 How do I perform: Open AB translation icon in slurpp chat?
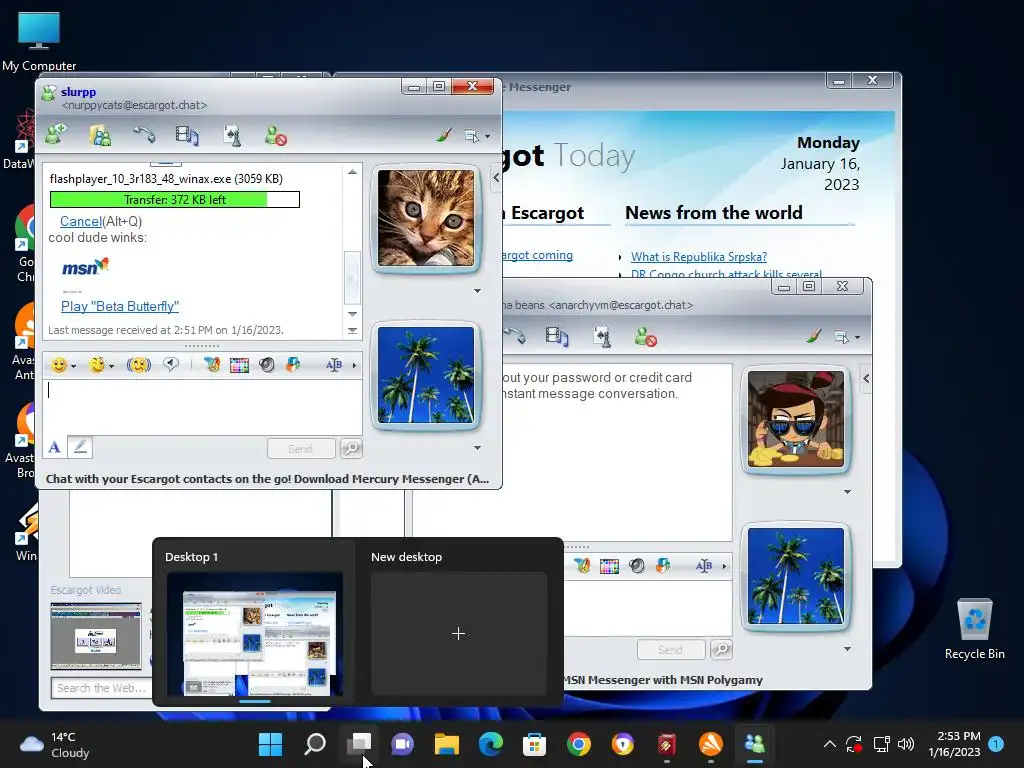click(334, 365)
